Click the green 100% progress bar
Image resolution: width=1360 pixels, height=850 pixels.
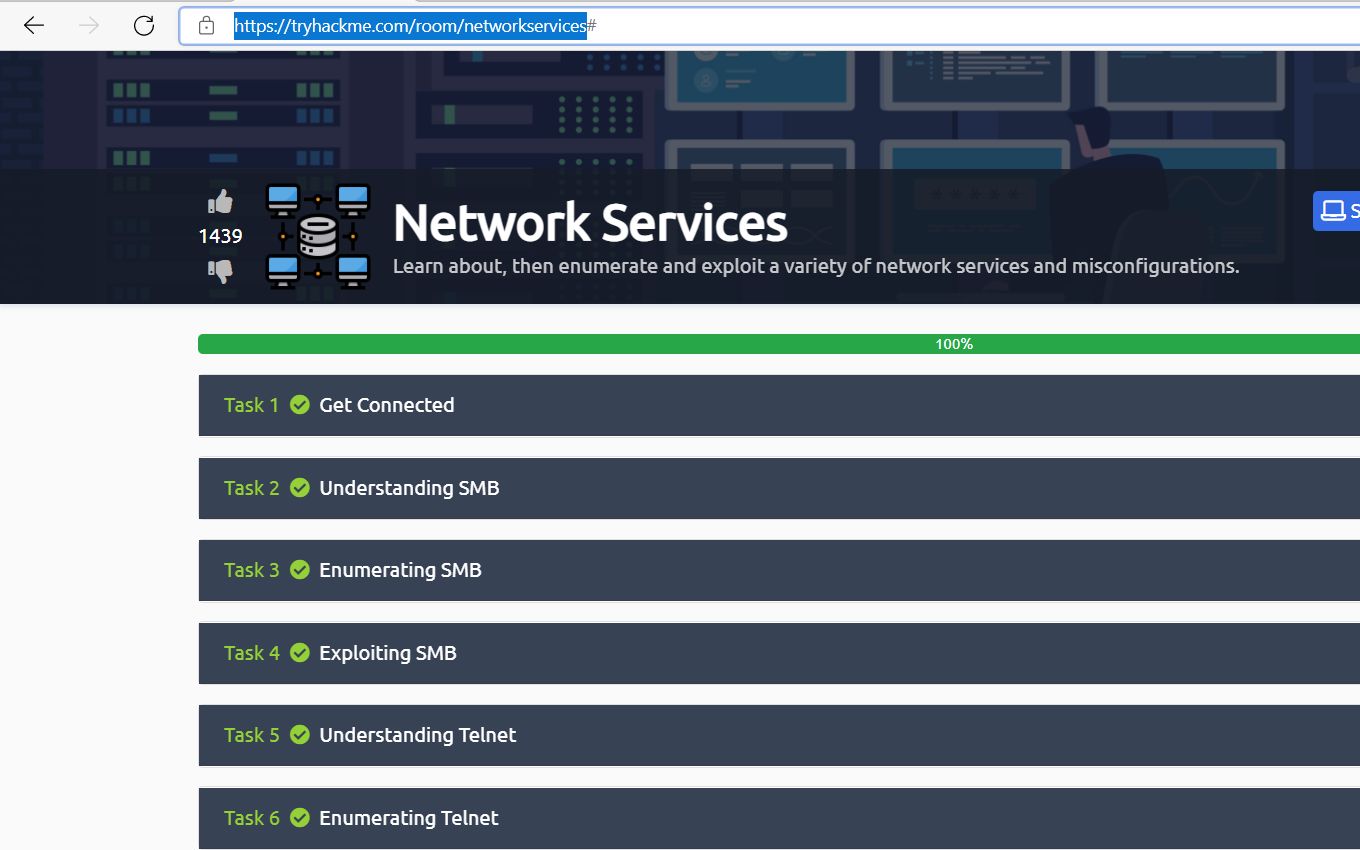pyautogui.click(x=779, y=344)
